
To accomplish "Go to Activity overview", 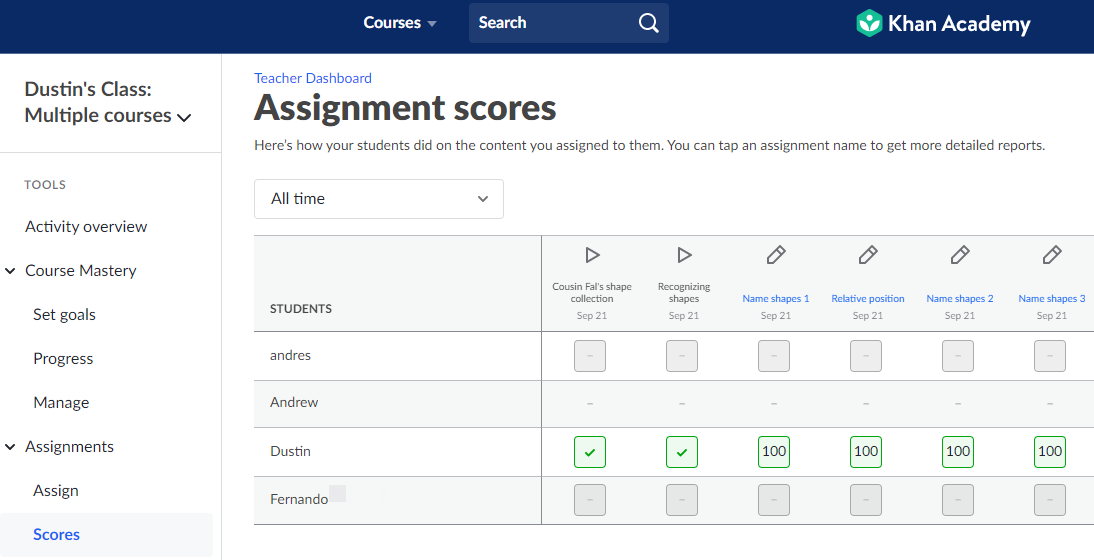I will tap(86, 227).
